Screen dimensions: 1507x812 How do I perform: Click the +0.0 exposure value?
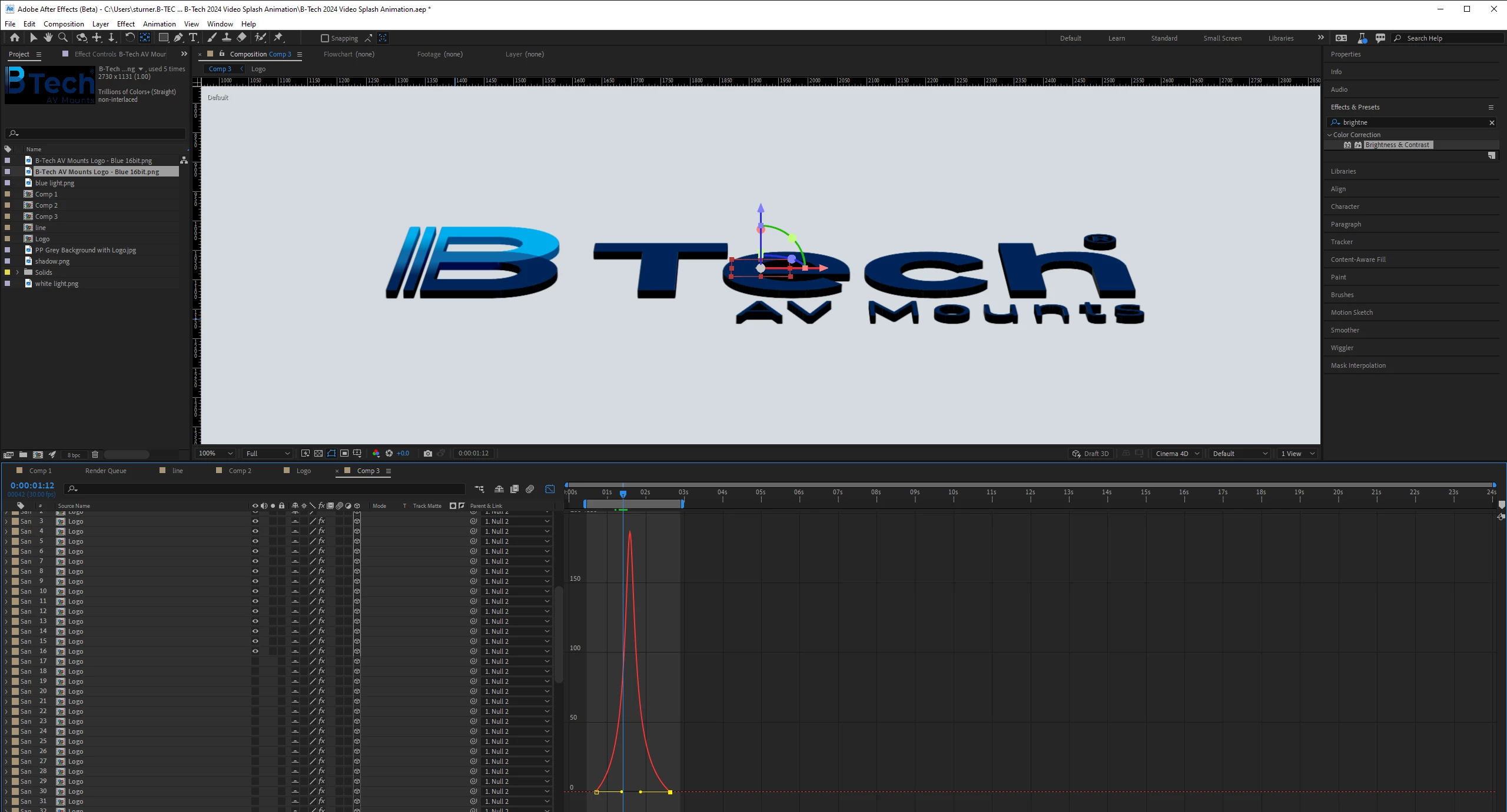[x=403, y=453]
